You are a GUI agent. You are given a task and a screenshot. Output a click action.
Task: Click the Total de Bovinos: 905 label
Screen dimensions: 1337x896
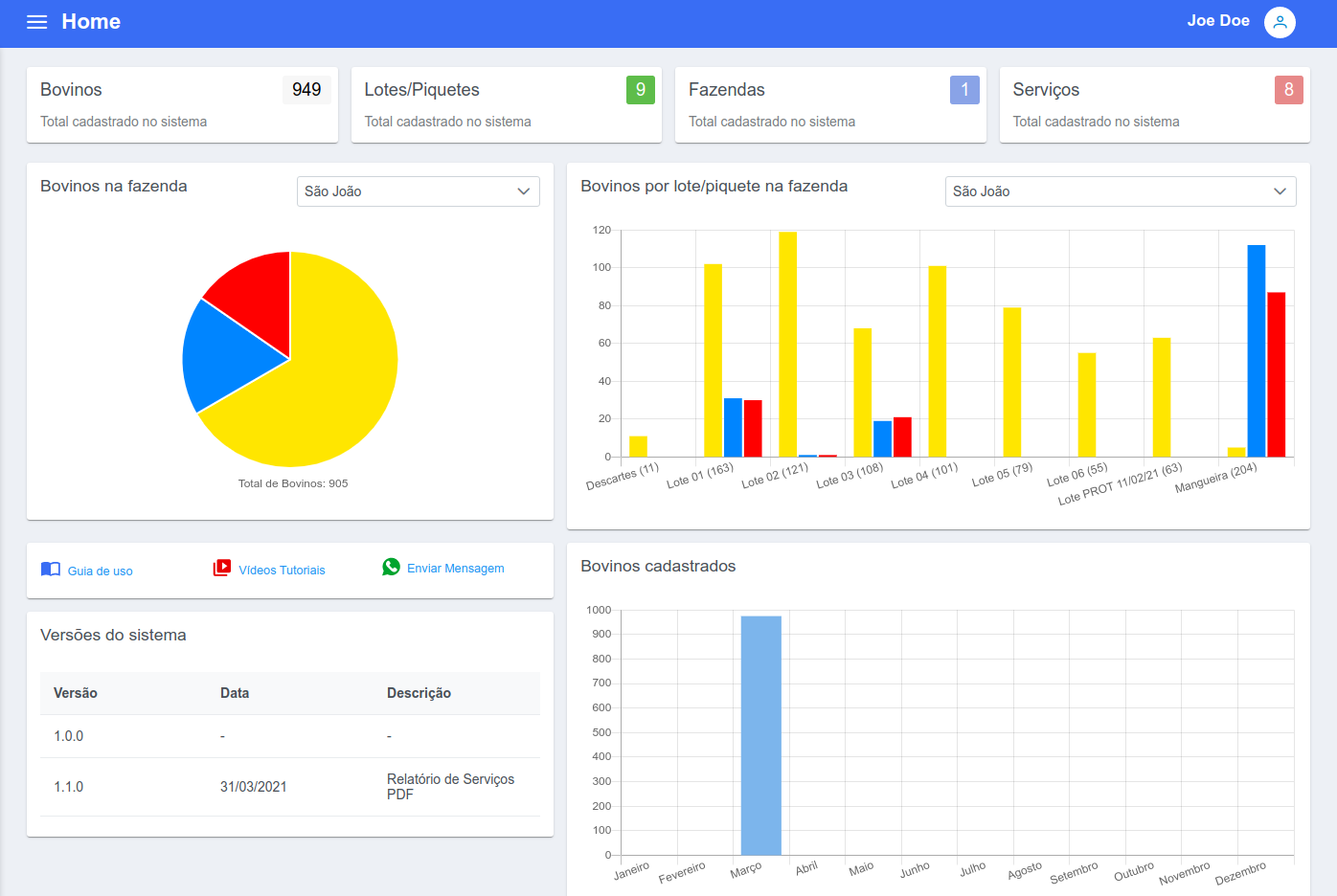pos(293,483)
